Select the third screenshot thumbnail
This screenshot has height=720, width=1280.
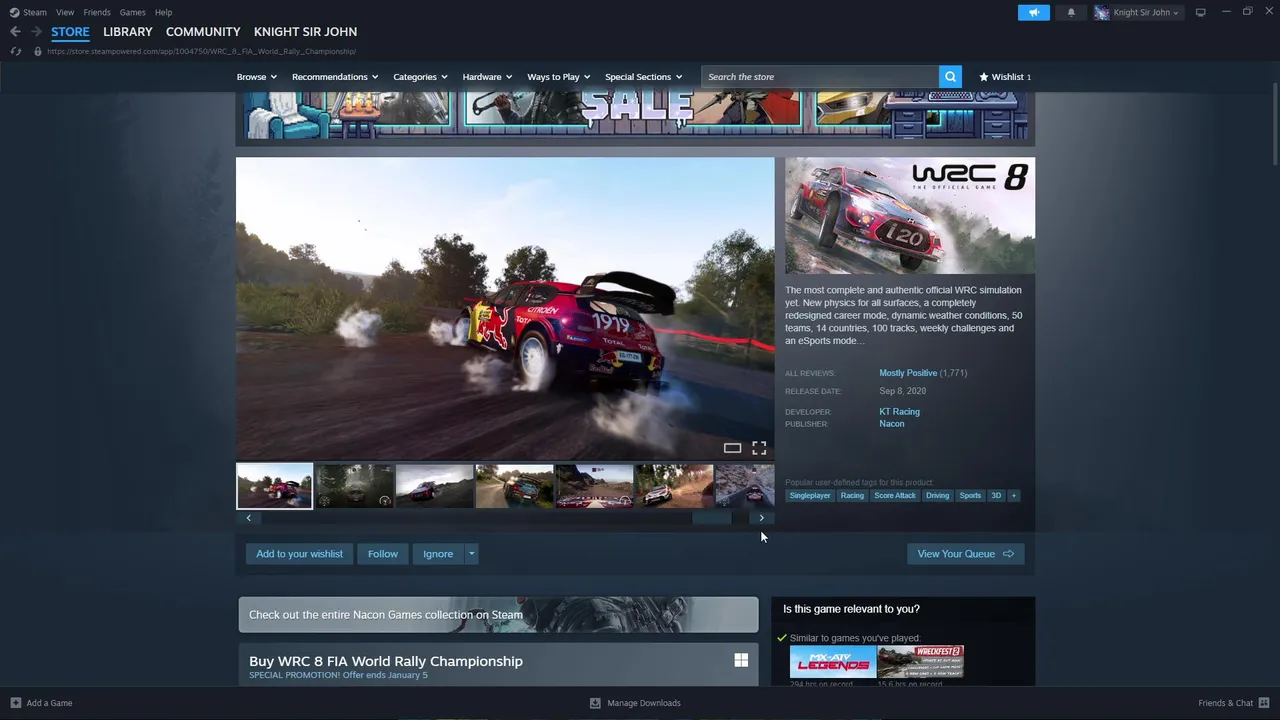[x=434, y=486]
